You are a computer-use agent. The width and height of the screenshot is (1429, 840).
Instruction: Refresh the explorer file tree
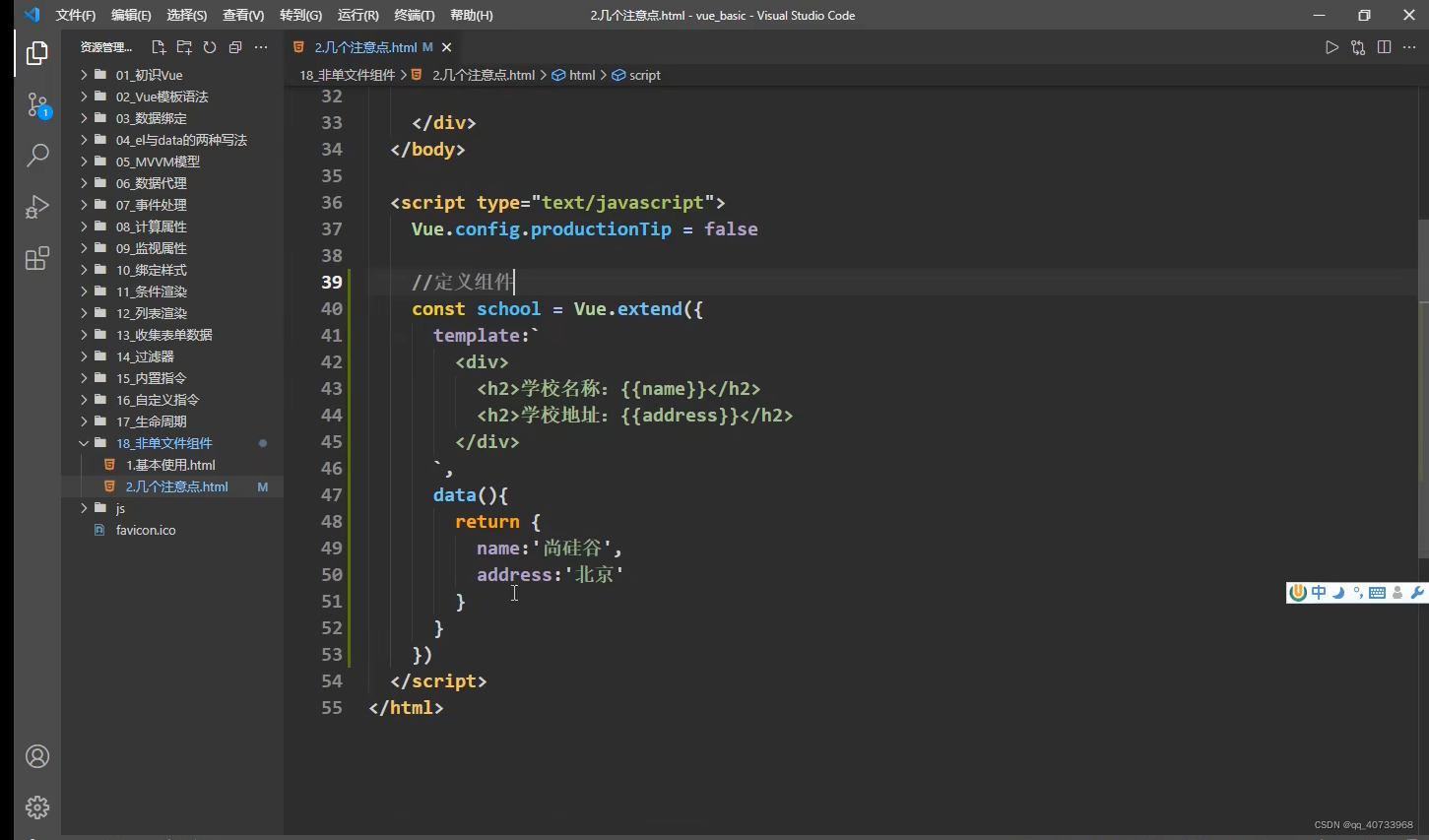pos(210,47)
